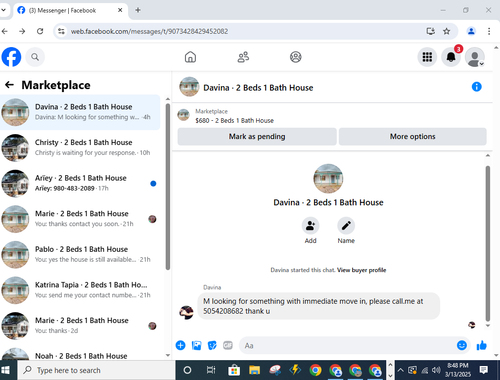Click the chat messages scrollbar
The height and width of the screenshot is (380, 500).
(x=488, y=243)
